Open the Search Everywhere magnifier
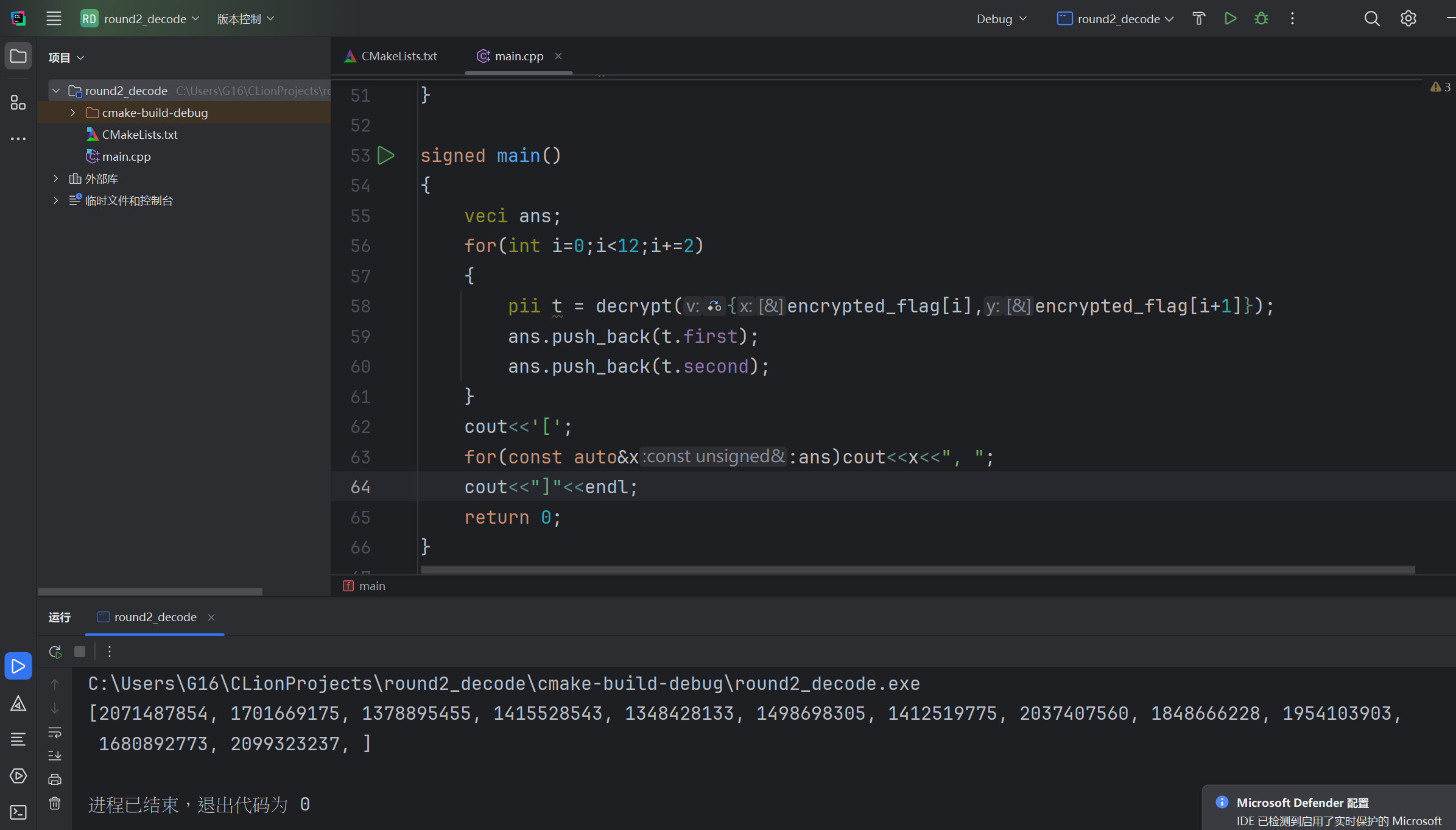Image resolution: width=1456 pixels, height=830 pixels. pyautogui.click(x=1371, y=19)
